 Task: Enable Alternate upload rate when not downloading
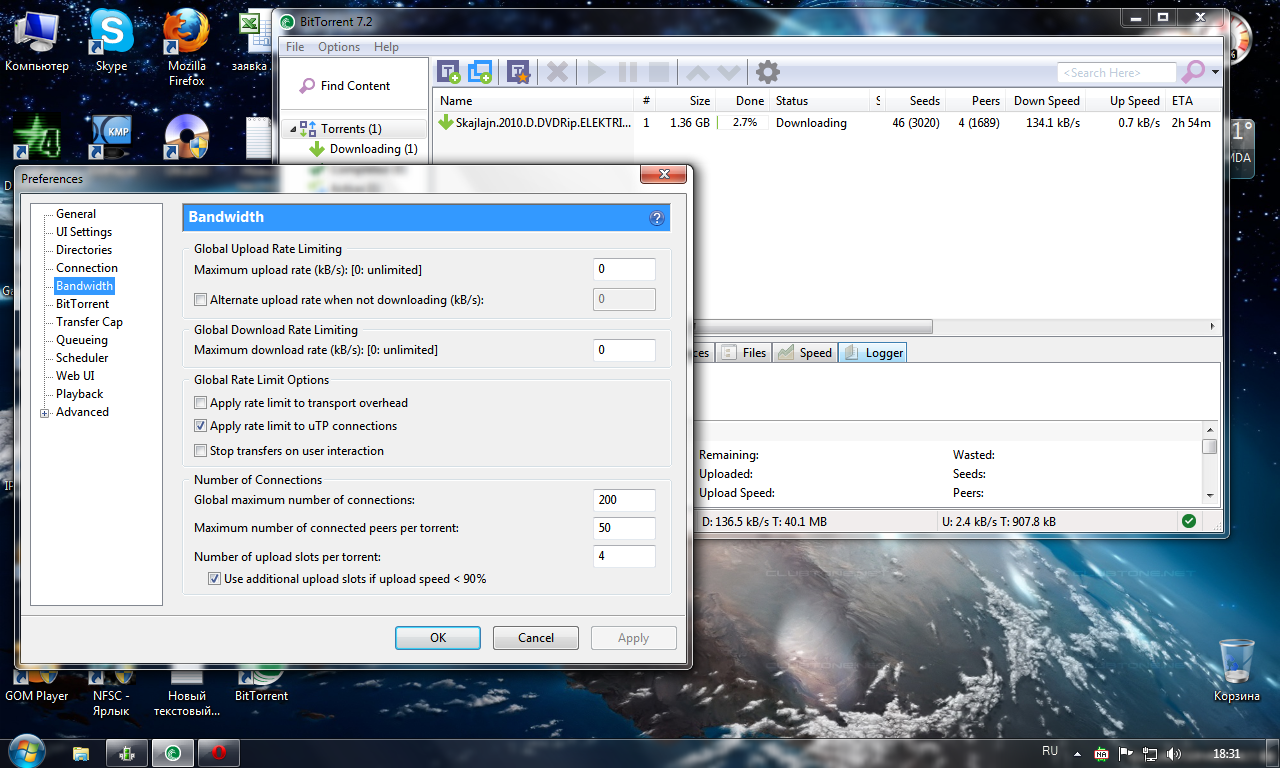(201, 300)
